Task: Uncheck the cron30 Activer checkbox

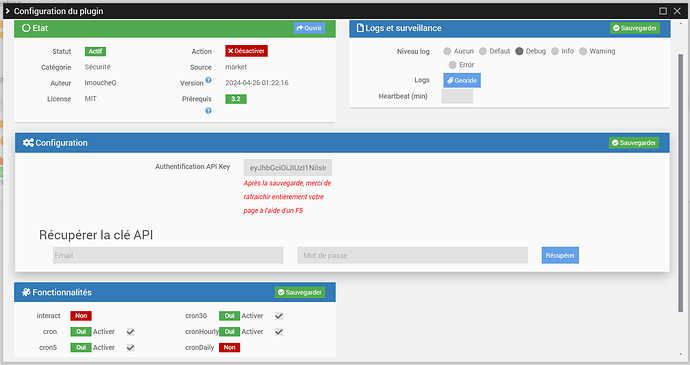Action: click(279, 316)
